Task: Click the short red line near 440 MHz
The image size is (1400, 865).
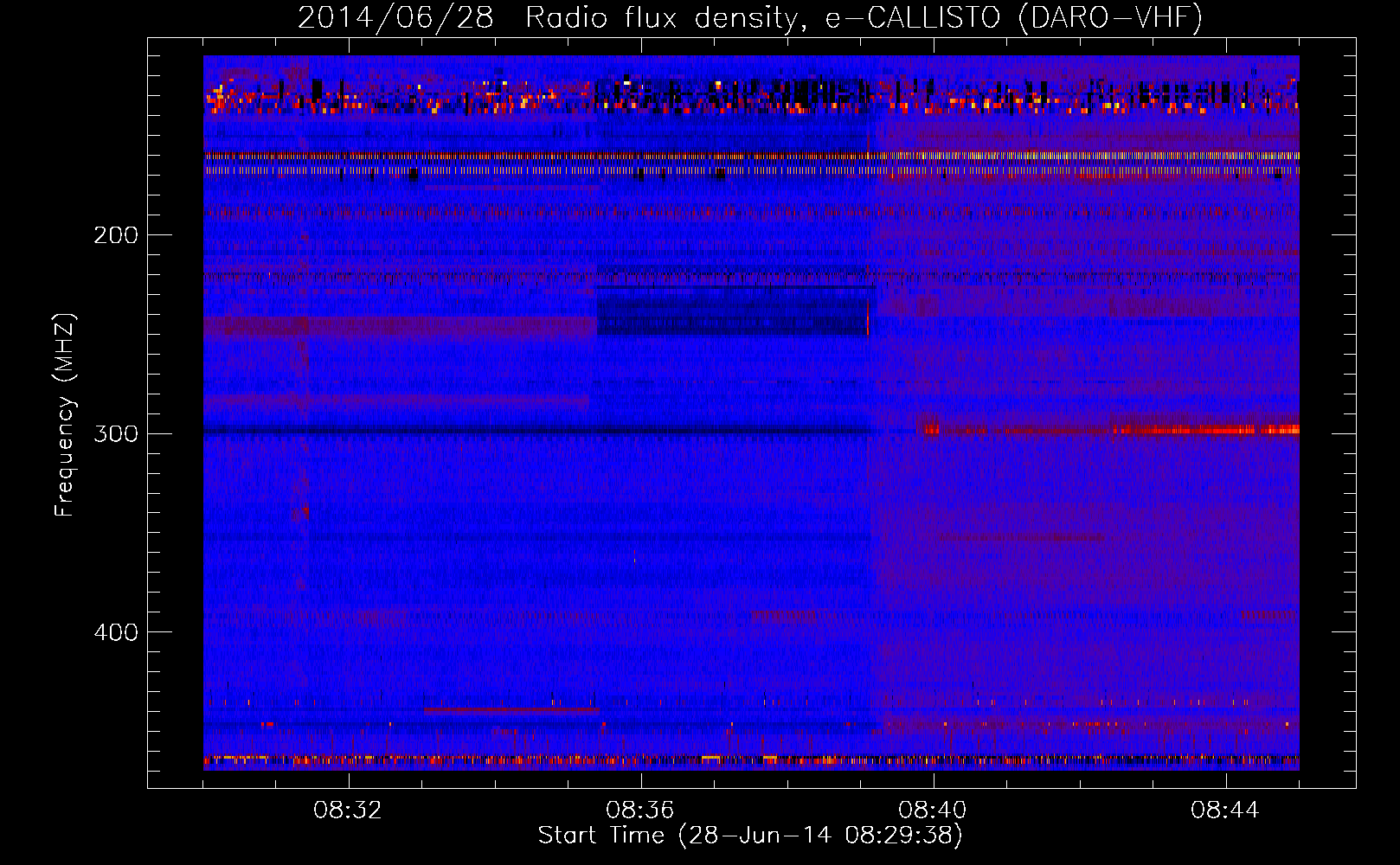Action: [x=511, y=709]
